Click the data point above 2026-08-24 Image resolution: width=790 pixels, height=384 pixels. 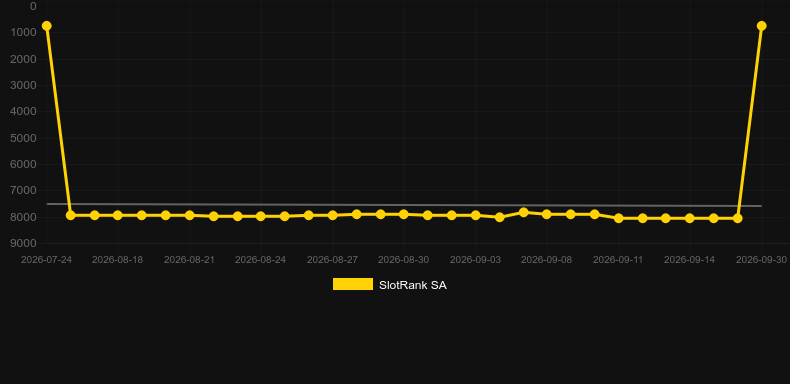coord(260,216)
